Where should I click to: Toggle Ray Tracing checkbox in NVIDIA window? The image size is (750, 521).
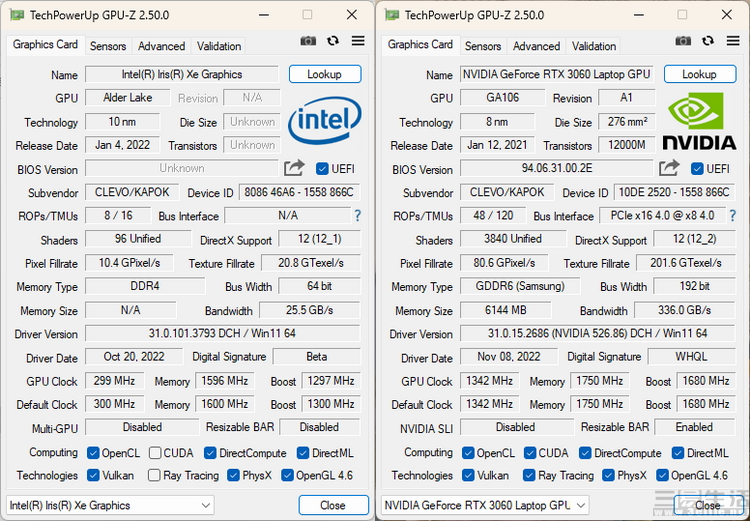tap(529, 476)
